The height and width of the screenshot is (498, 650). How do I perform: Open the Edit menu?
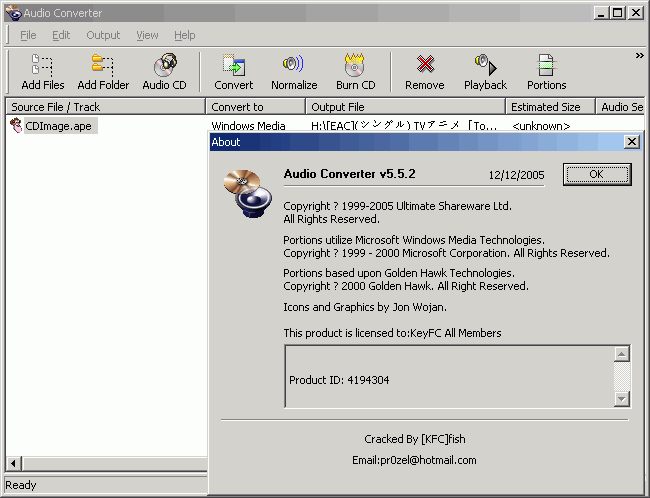click(x=61, y=35)
